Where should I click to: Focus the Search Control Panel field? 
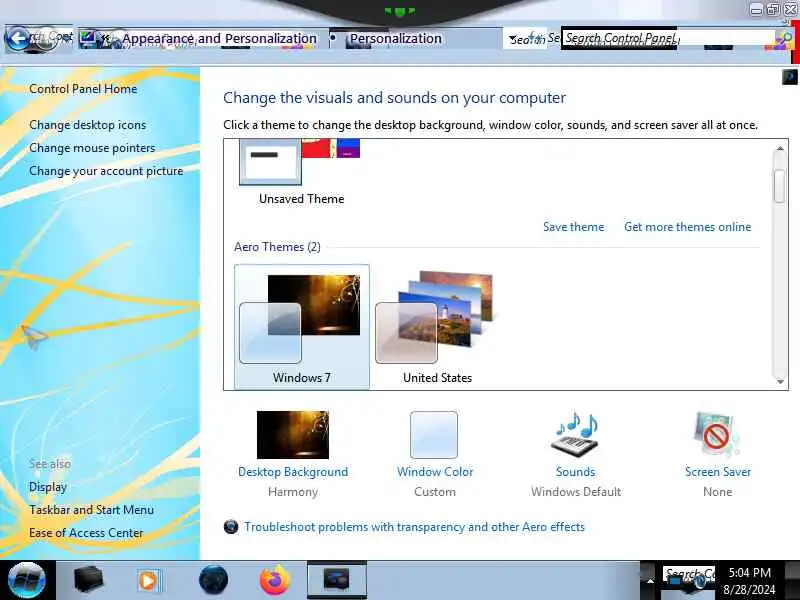(x=668, y=38)
